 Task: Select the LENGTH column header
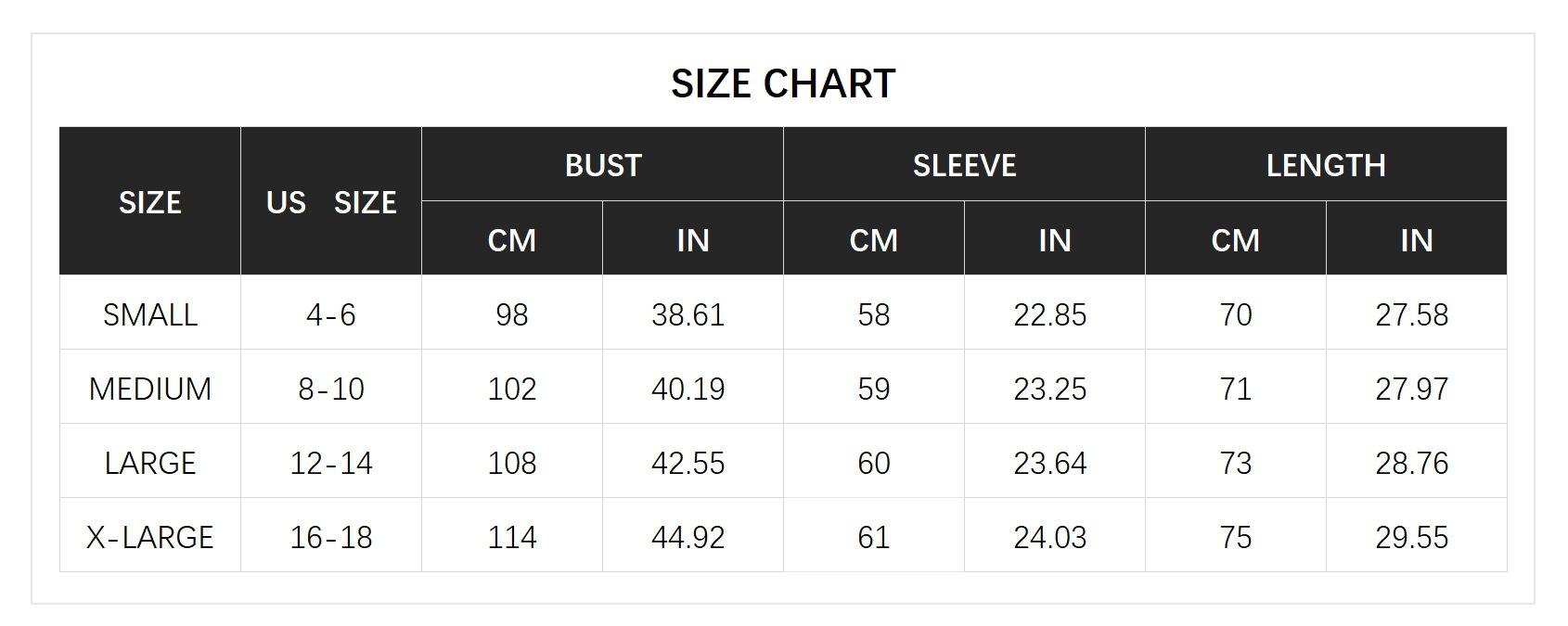(1326, 165)
